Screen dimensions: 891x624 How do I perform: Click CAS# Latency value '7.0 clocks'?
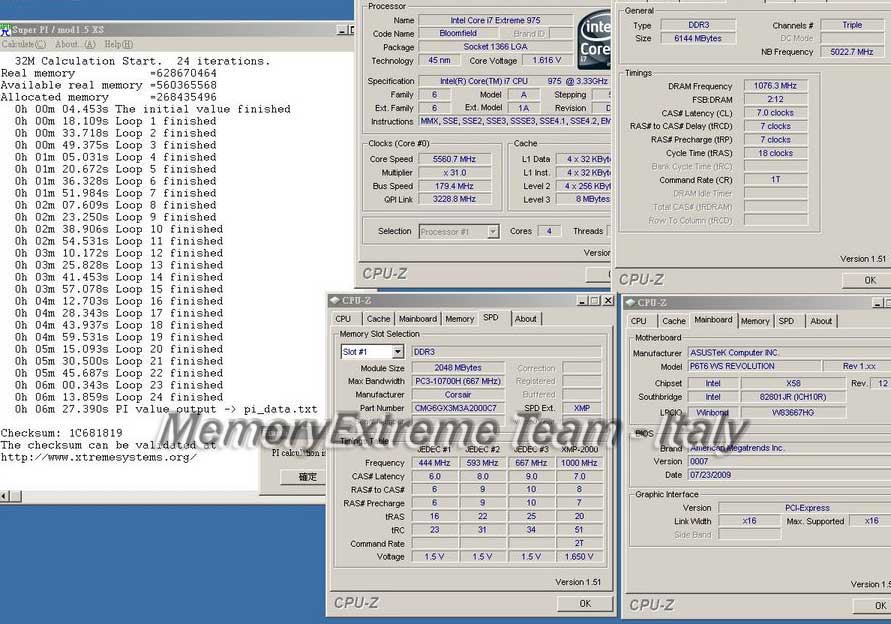(x=776, y=113)
